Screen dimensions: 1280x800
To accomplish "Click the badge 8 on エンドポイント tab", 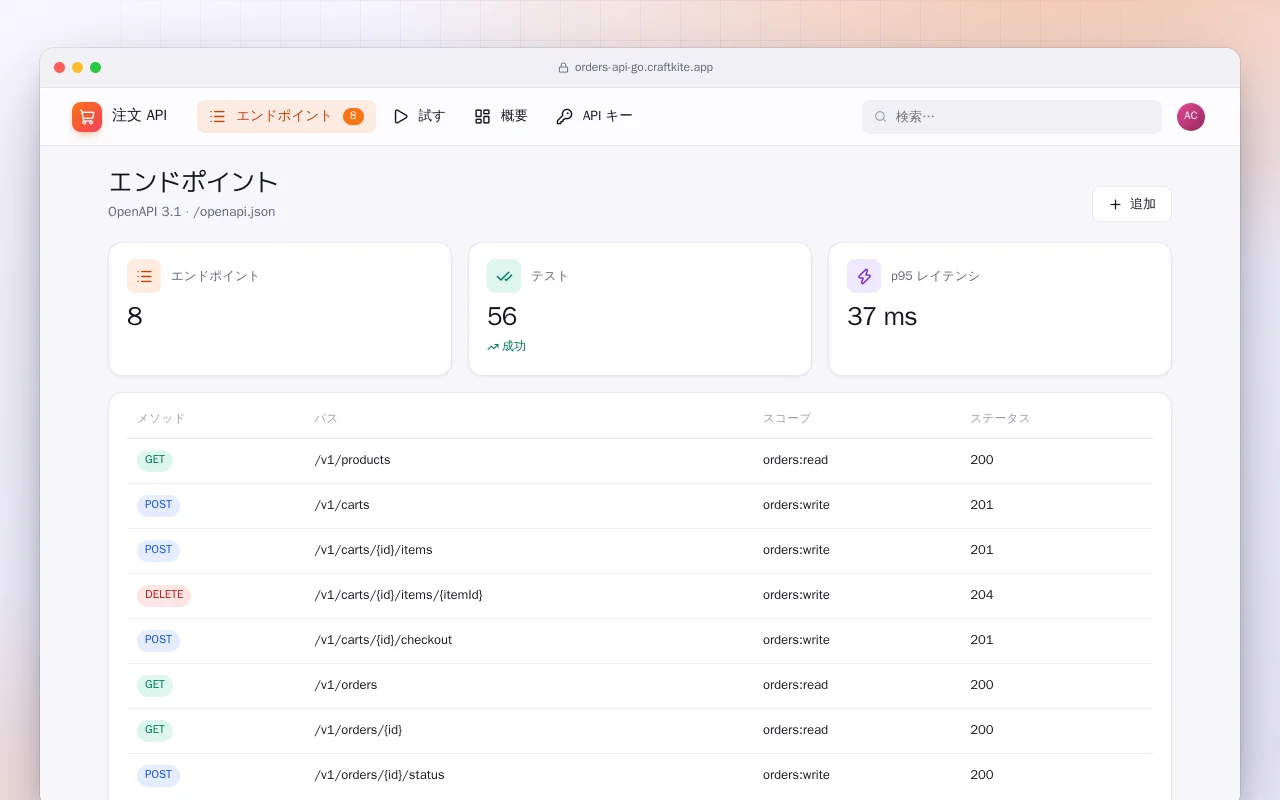I will [x=353, y=116].
